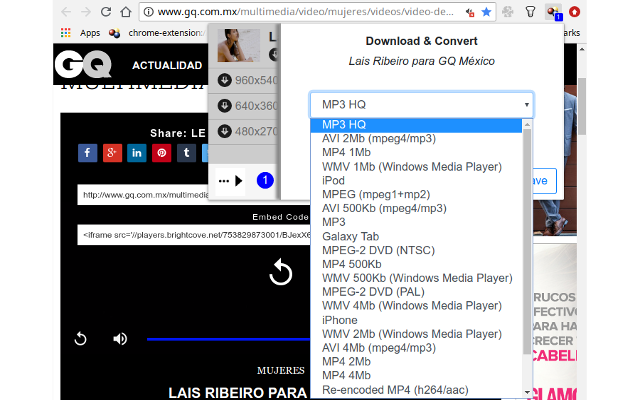
Task: Open chrome-extension bookmark in bookmarks bar
Action: [157, 33]
